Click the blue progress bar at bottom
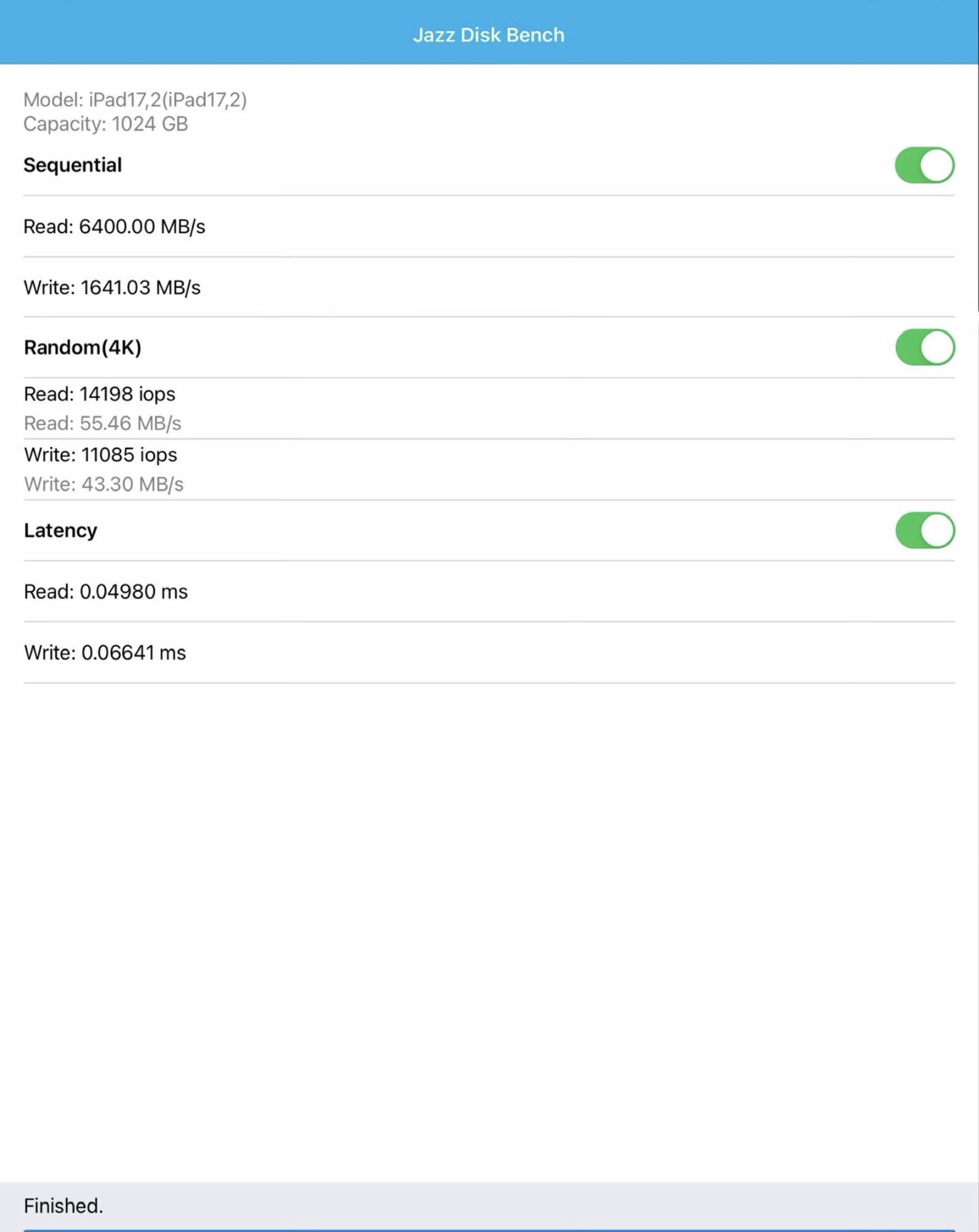This screenshot has height=1232, width=979. pos(489,1230)
